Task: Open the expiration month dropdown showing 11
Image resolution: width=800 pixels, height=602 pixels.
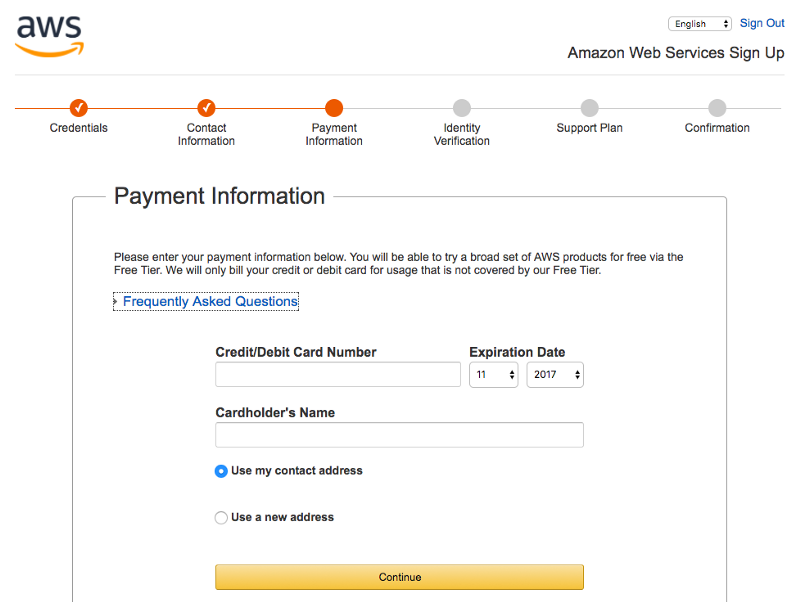Action: [x=493, y=374]
